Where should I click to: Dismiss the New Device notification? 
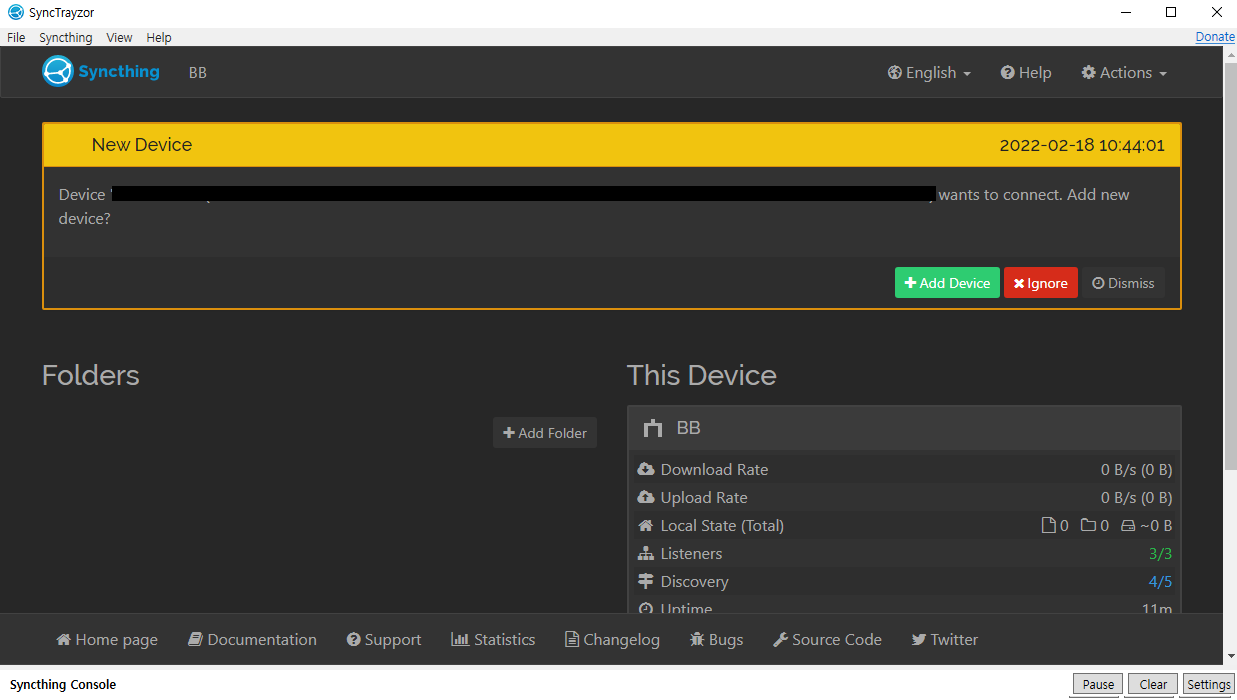coord(1123,283)
